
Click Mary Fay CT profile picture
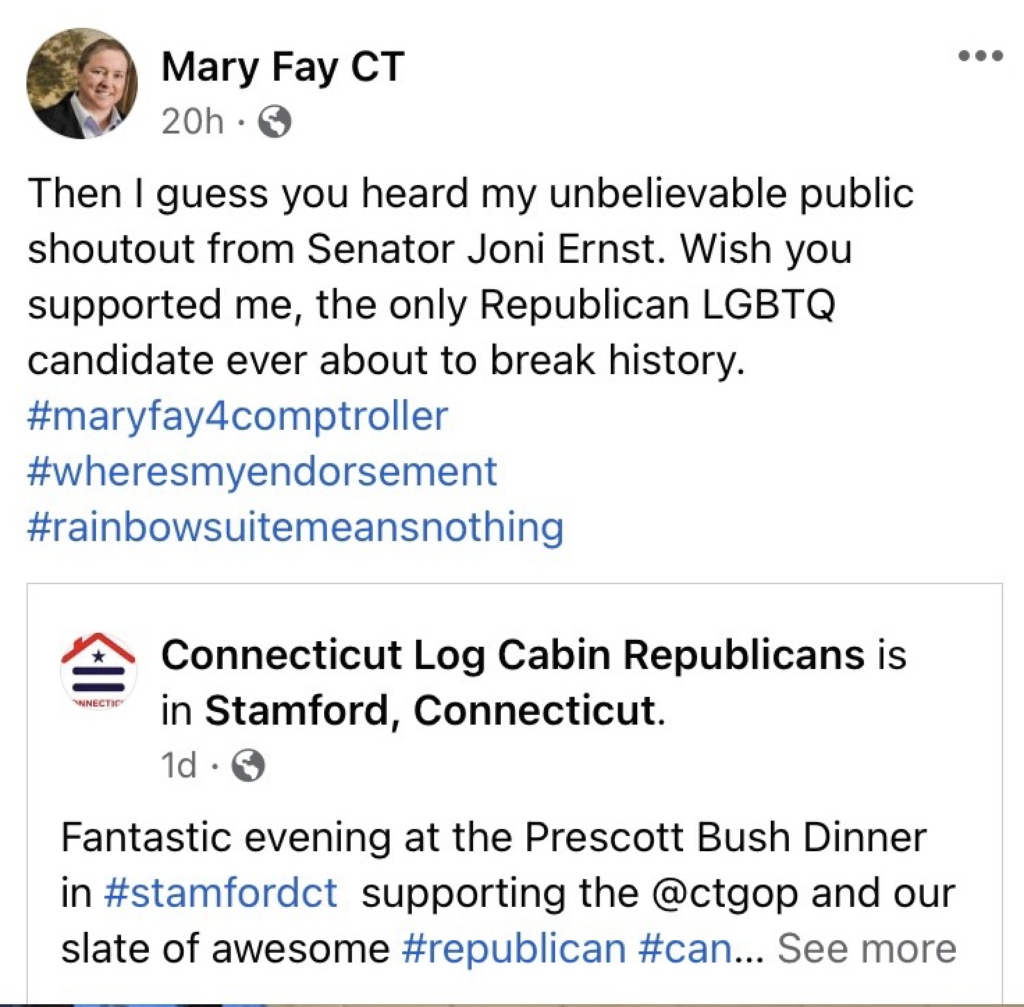point(82,84)
